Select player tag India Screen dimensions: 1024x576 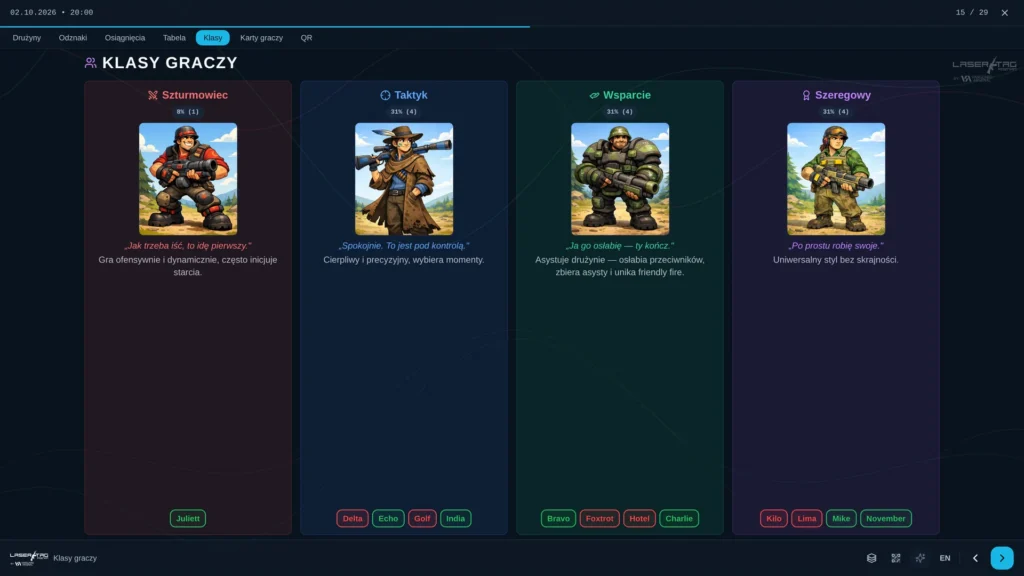pyautogui.click(x=456, y=519)
